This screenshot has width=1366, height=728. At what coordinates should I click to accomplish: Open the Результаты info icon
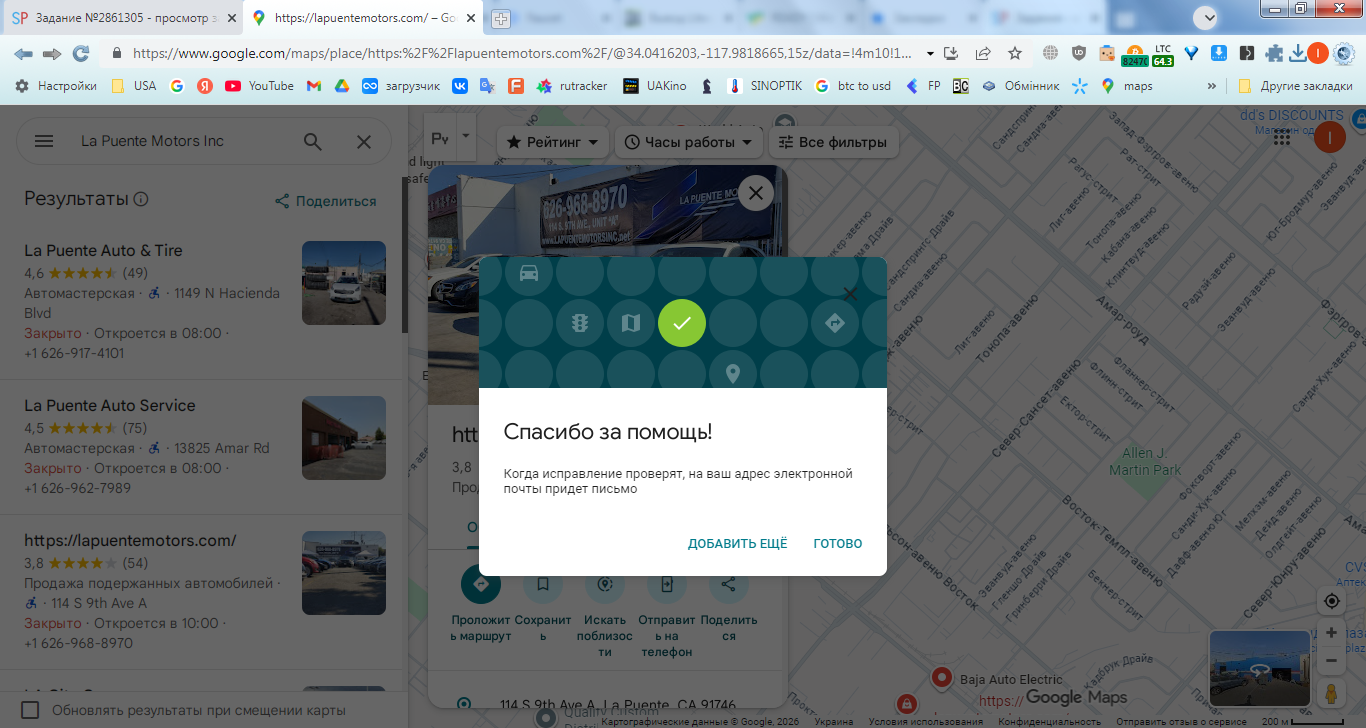click(x=141, y=199)
